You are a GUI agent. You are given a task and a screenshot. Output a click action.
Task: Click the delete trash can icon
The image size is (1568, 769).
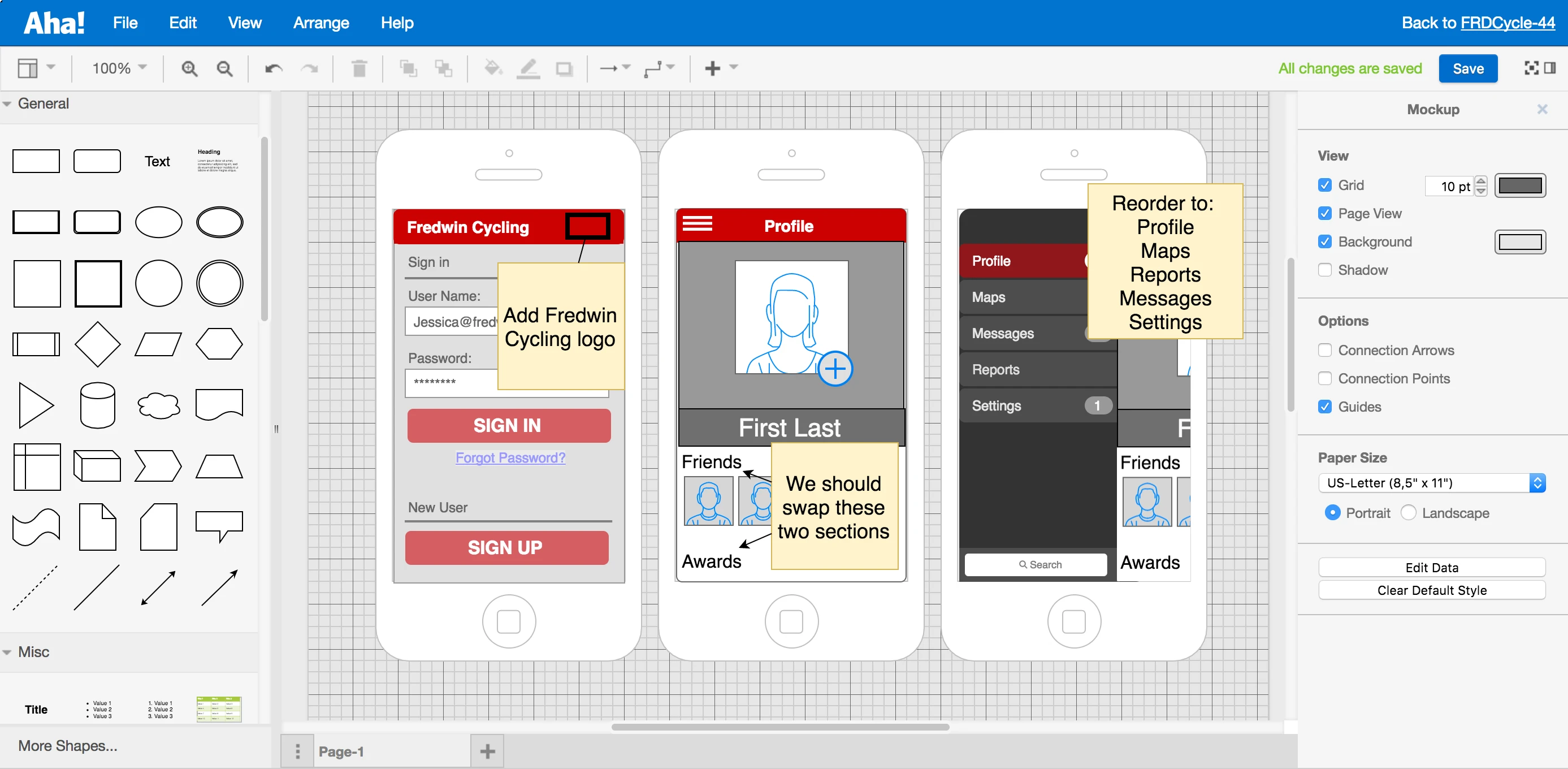click(x=359, y=68)
